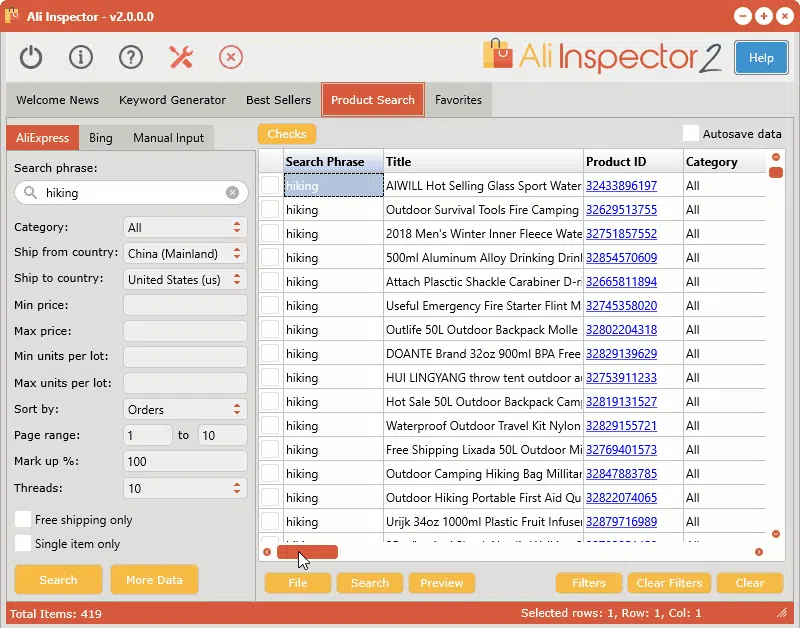Click the Max units per lot field
This screenshot has height=628, width=800.
tap(185, 383)
